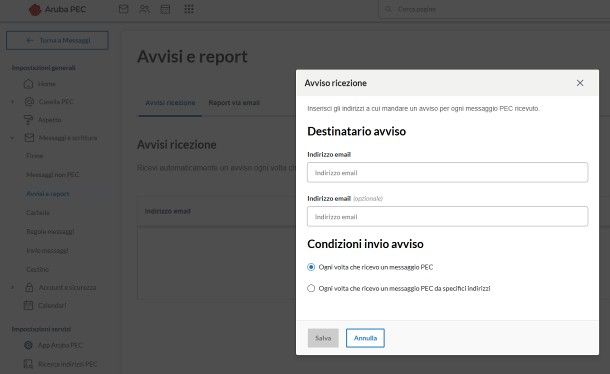Click the Calendari icon in sidebar
The height and width of the screenshot is (374, 610).
[28, 306]
